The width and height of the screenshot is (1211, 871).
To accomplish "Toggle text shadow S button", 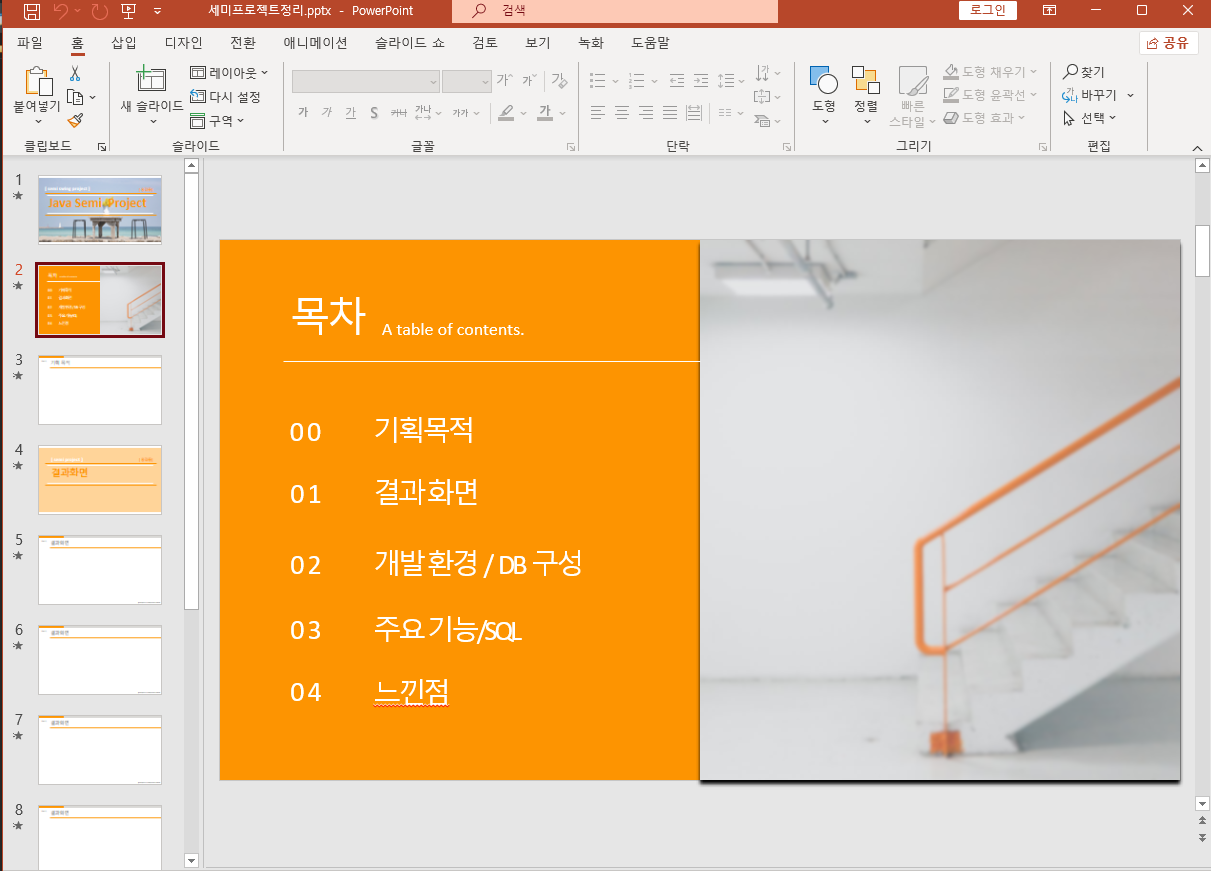I will click(374, 112).
